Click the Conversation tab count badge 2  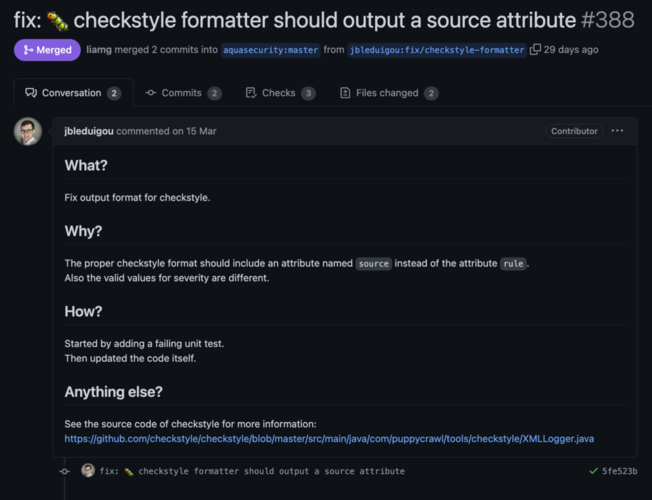(114, 93)
